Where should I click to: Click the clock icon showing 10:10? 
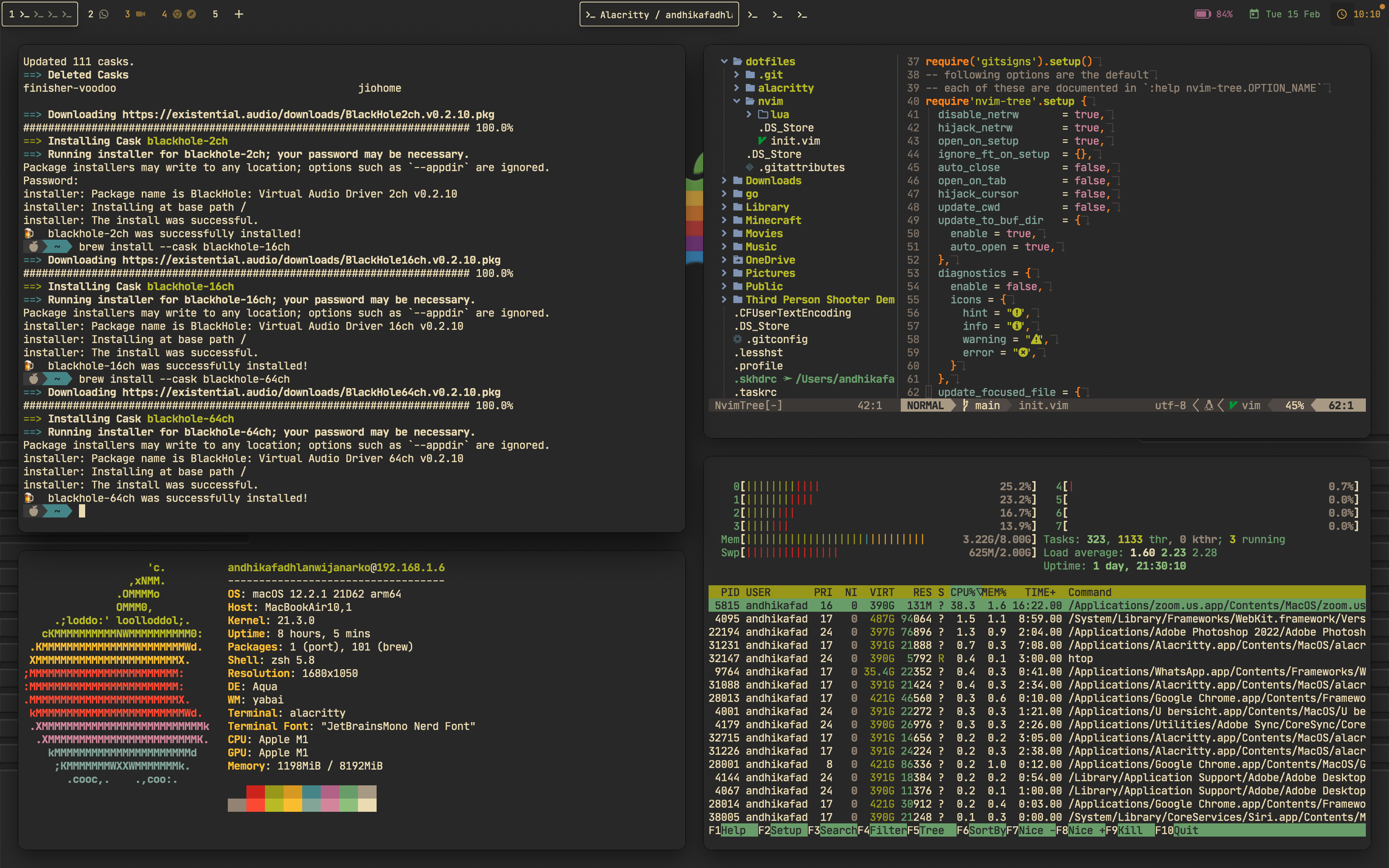(1342, 14)
